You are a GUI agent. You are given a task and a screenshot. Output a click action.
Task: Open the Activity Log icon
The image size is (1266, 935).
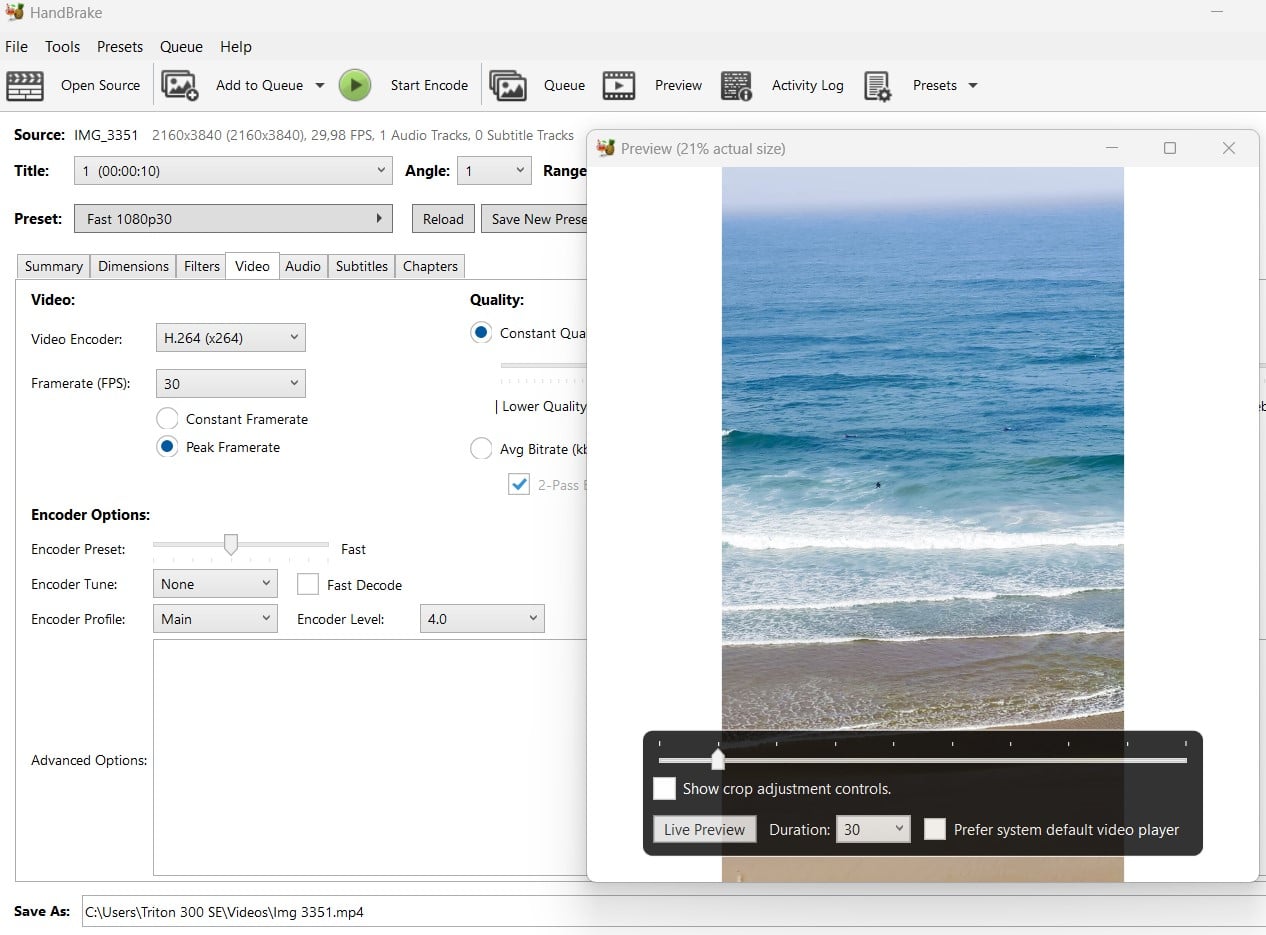(x=737, y=86)
